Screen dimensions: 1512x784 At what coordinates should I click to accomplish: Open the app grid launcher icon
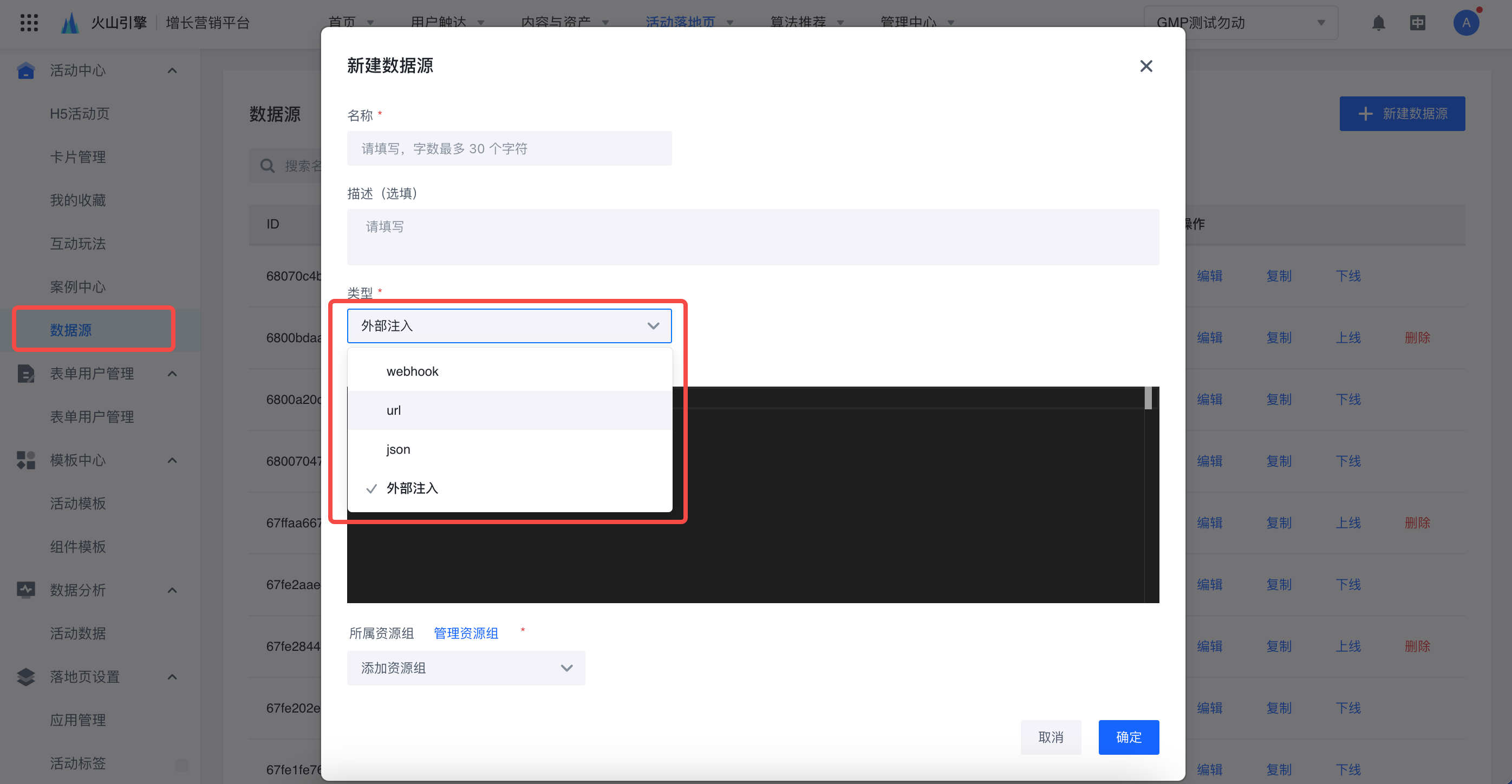(29, 23)
